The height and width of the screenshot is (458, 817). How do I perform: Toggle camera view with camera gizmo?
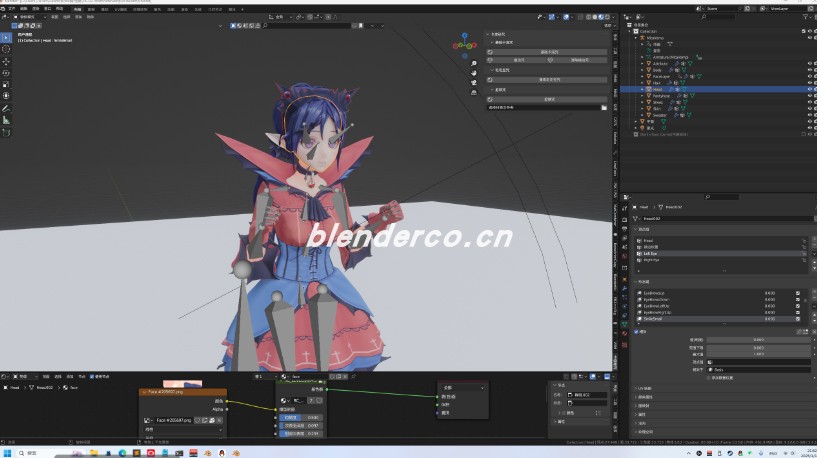click(x=474, y=82)
